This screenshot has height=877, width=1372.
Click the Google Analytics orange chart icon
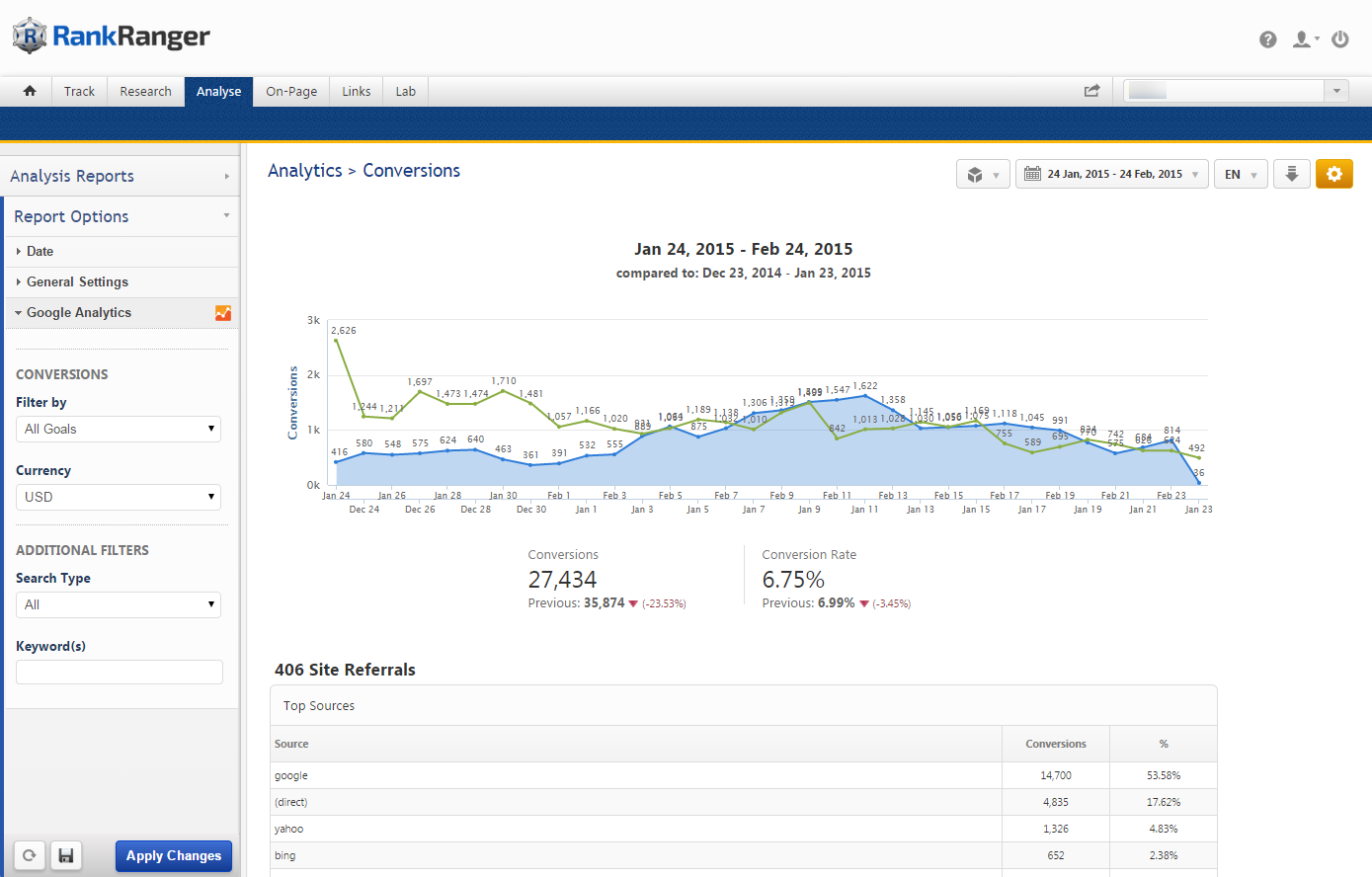[223, 313]
